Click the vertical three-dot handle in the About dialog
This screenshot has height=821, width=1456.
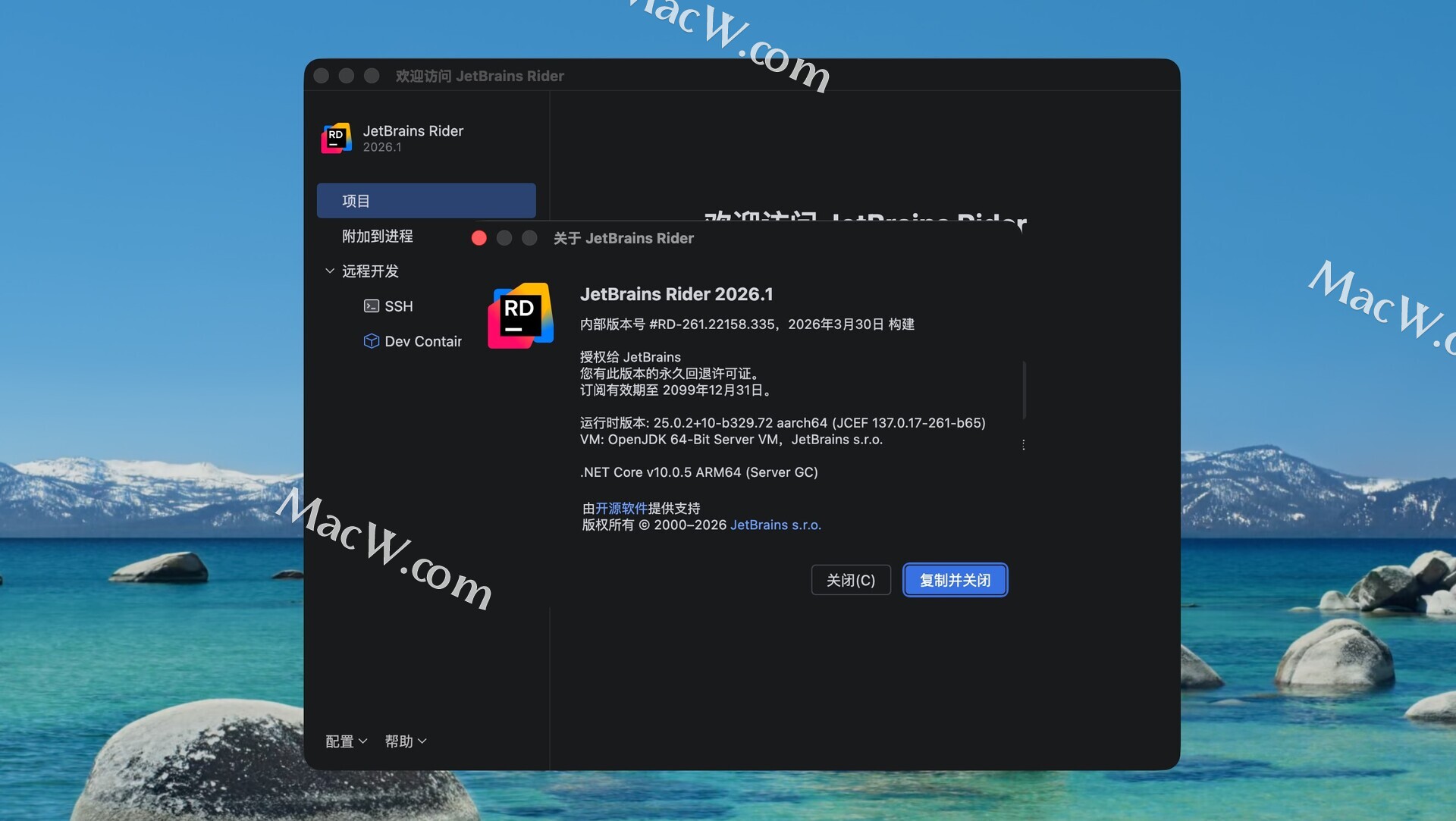[x=1023, y=445]
